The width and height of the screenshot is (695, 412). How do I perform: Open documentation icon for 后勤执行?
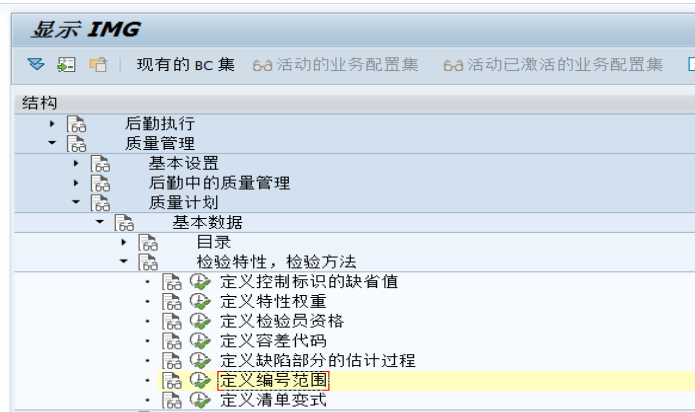[77, 124]
